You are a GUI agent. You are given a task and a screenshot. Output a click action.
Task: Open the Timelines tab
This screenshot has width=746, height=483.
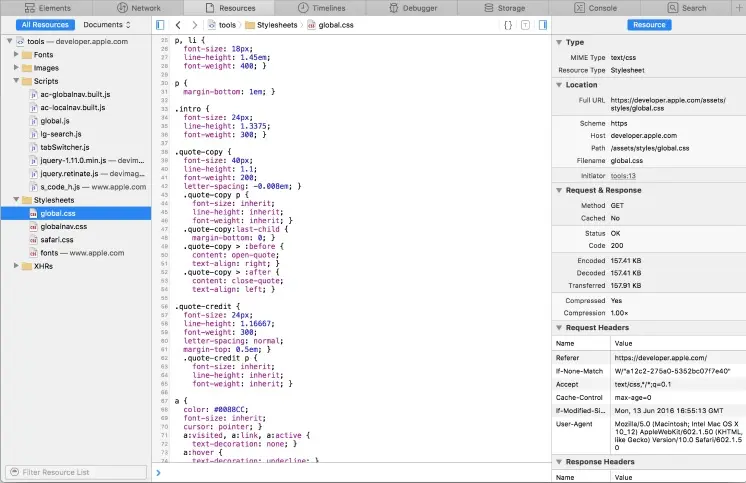click(x=321, y=8)
